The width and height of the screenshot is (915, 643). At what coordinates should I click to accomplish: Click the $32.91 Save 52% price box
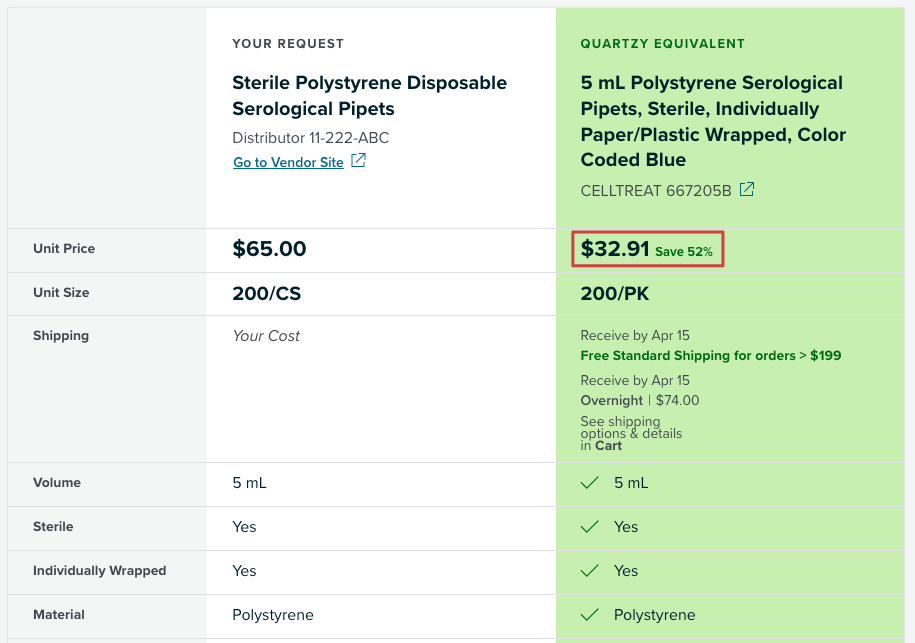(648, 250)
